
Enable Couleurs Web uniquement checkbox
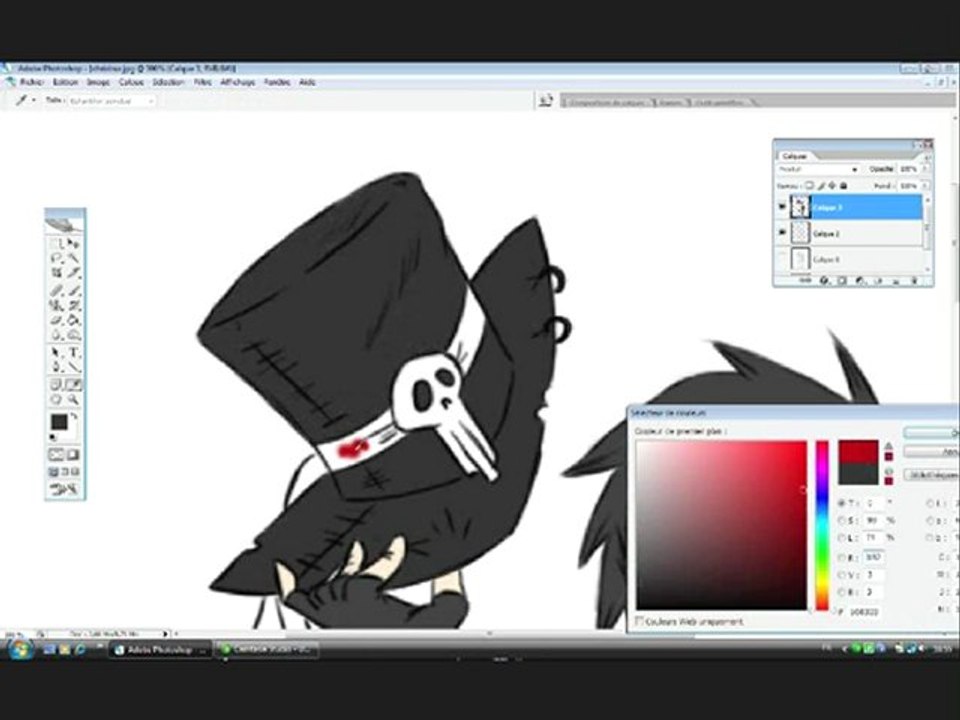(639, 621)
